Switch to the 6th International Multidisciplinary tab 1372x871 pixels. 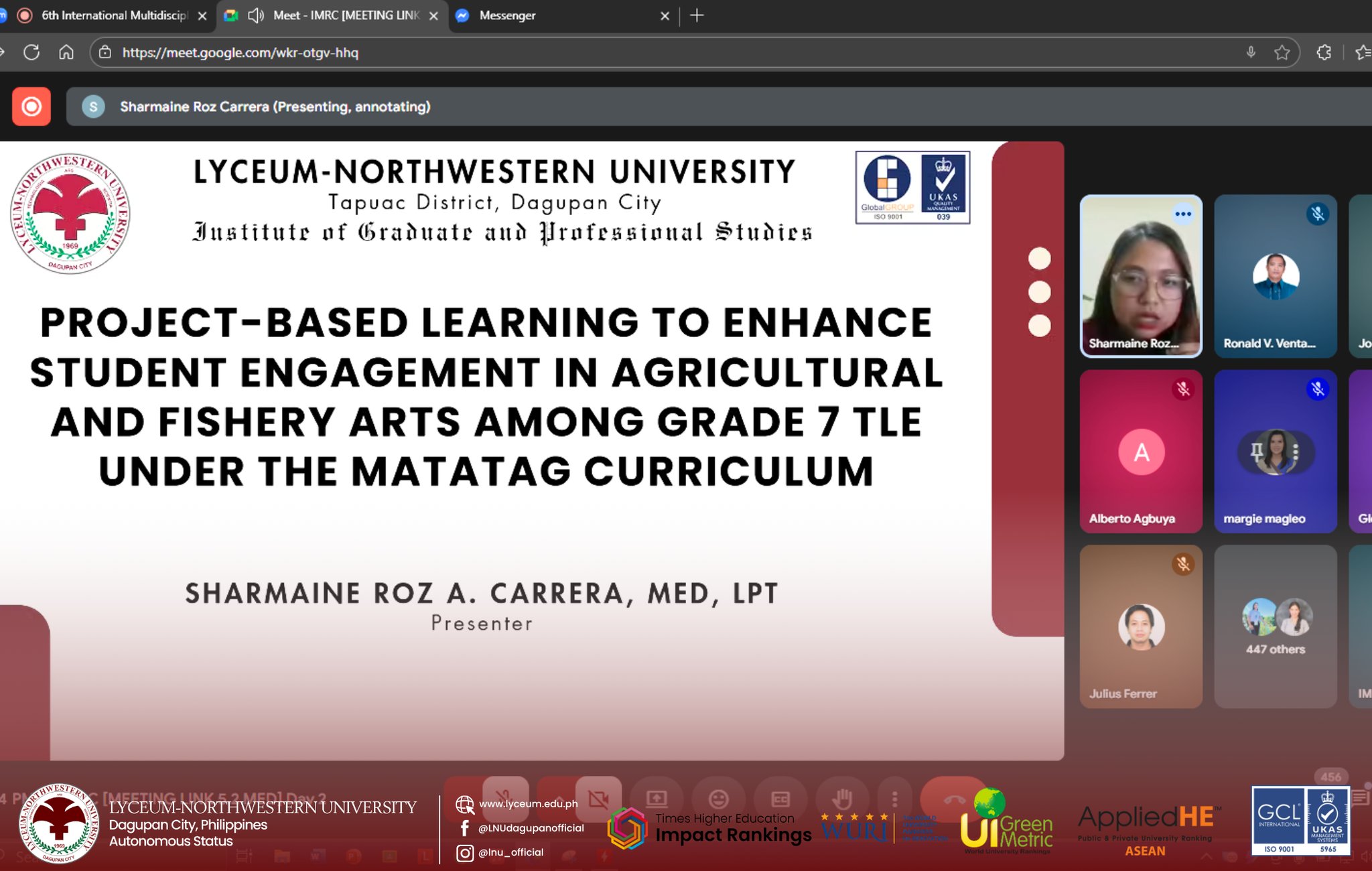pos(114,15)
